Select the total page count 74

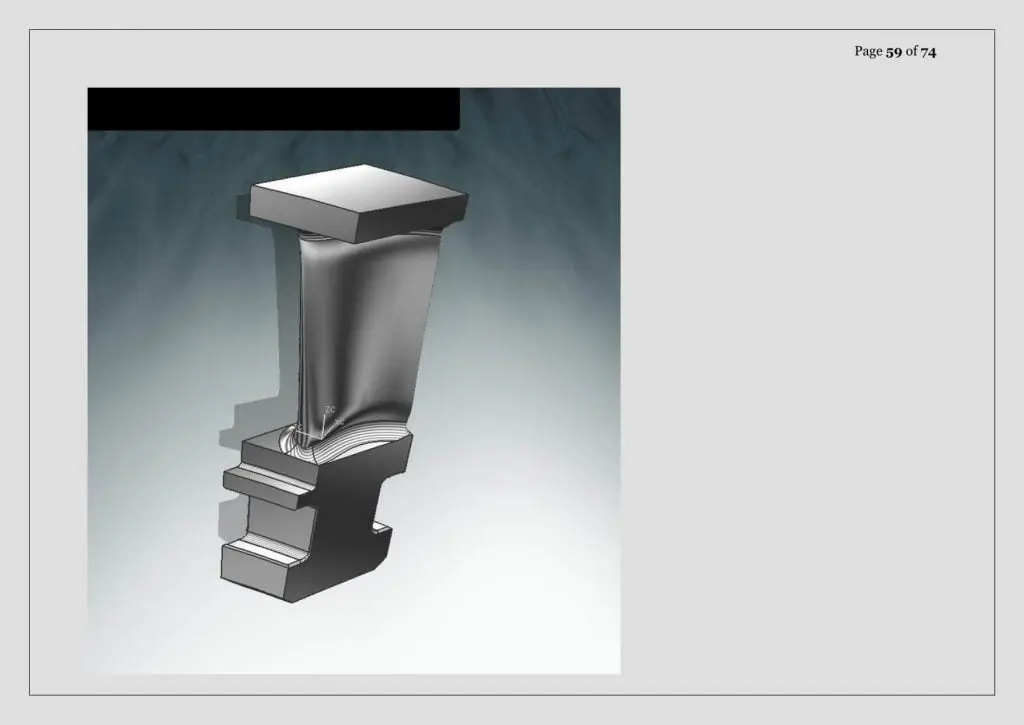click(x=928, y=52)
